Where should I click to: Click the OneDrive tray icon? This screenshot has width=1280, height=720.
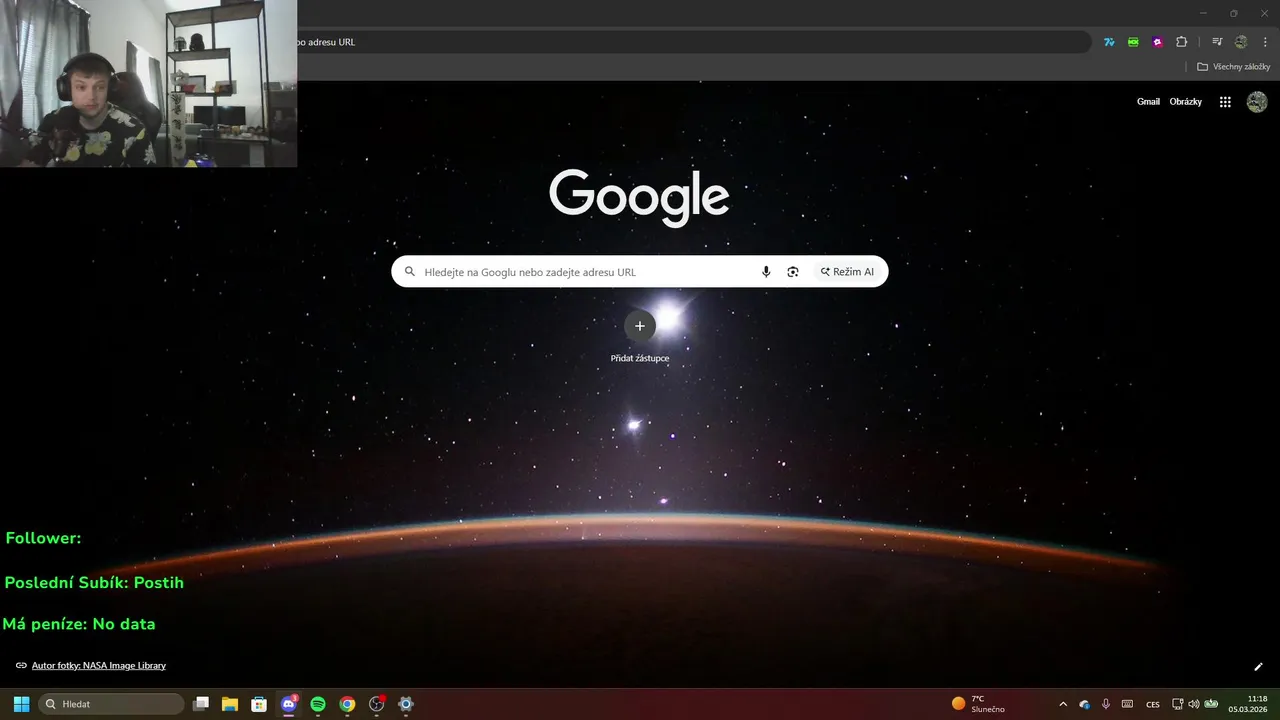click(x=1085, y=704)
